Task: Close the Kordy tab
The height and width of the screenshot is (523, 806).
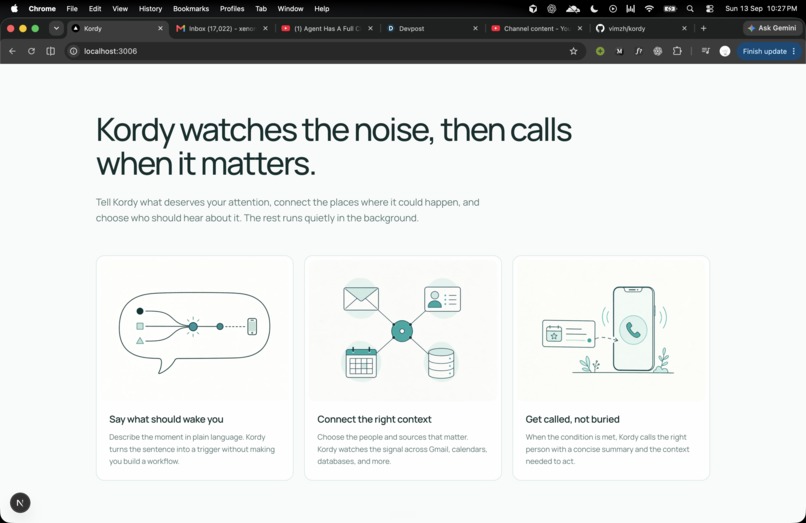Action: 160,28
